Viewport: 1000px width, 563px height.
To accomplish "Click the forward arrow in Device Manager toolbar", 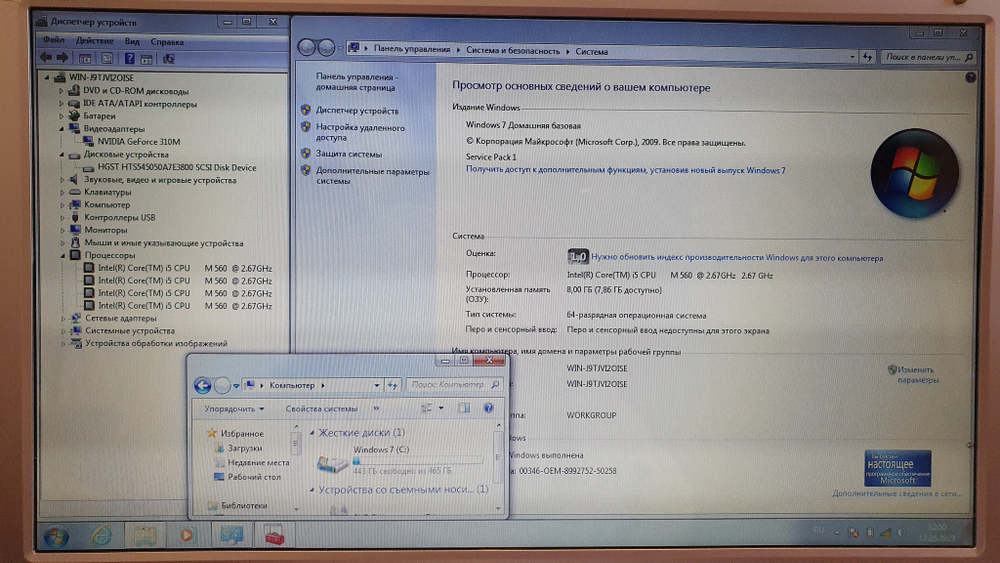I will coord(62,57).
